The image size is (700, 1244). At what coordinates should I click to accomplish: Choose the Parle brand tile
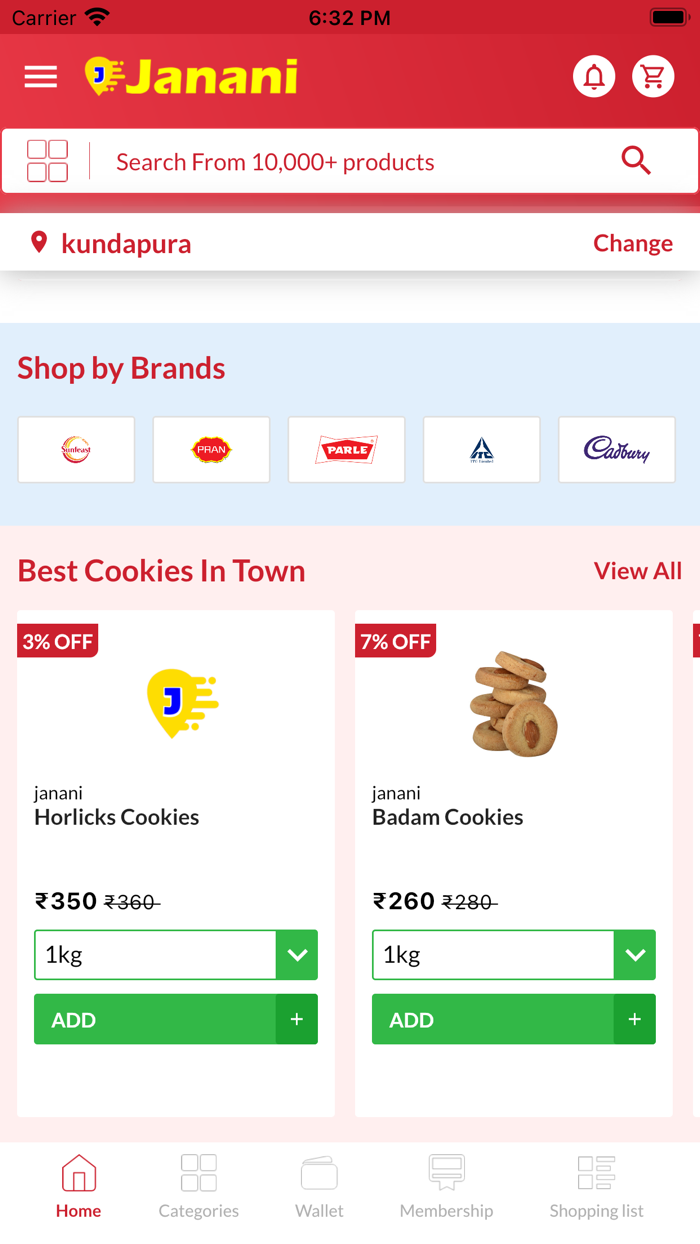346,450
